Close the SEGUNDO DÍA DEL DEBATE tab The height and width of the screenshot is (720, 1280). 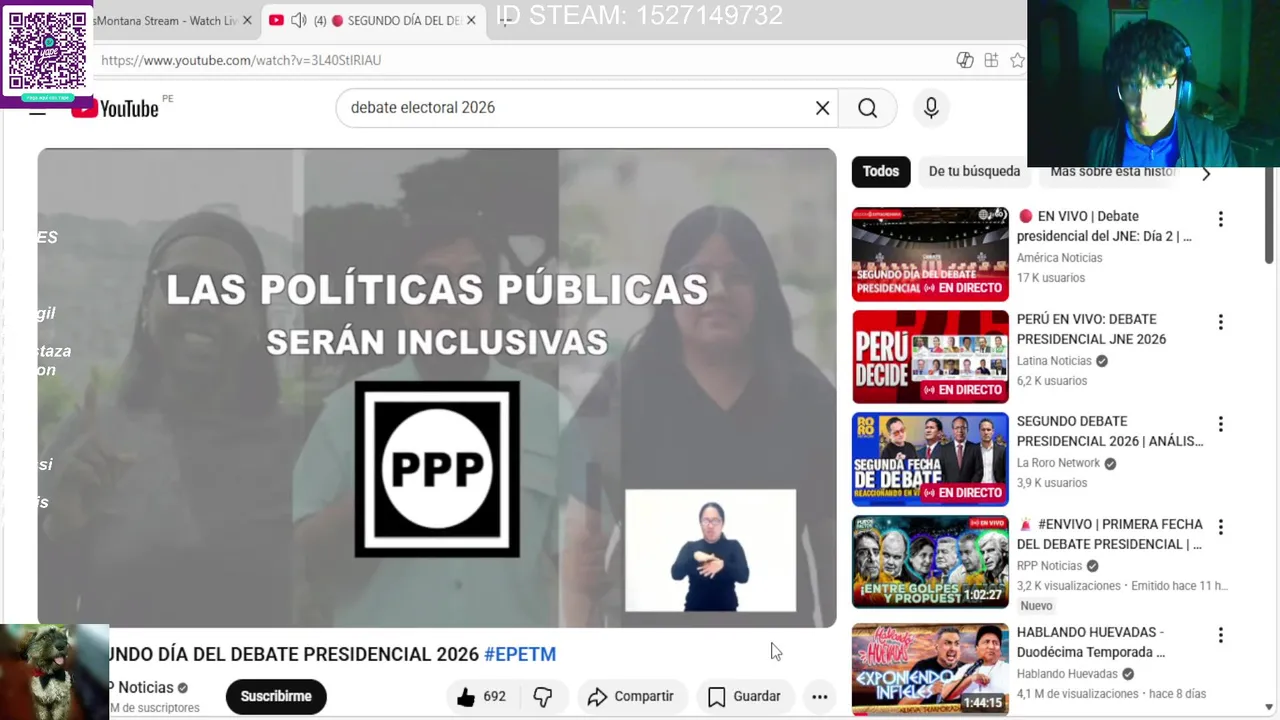tap(471, 20)
